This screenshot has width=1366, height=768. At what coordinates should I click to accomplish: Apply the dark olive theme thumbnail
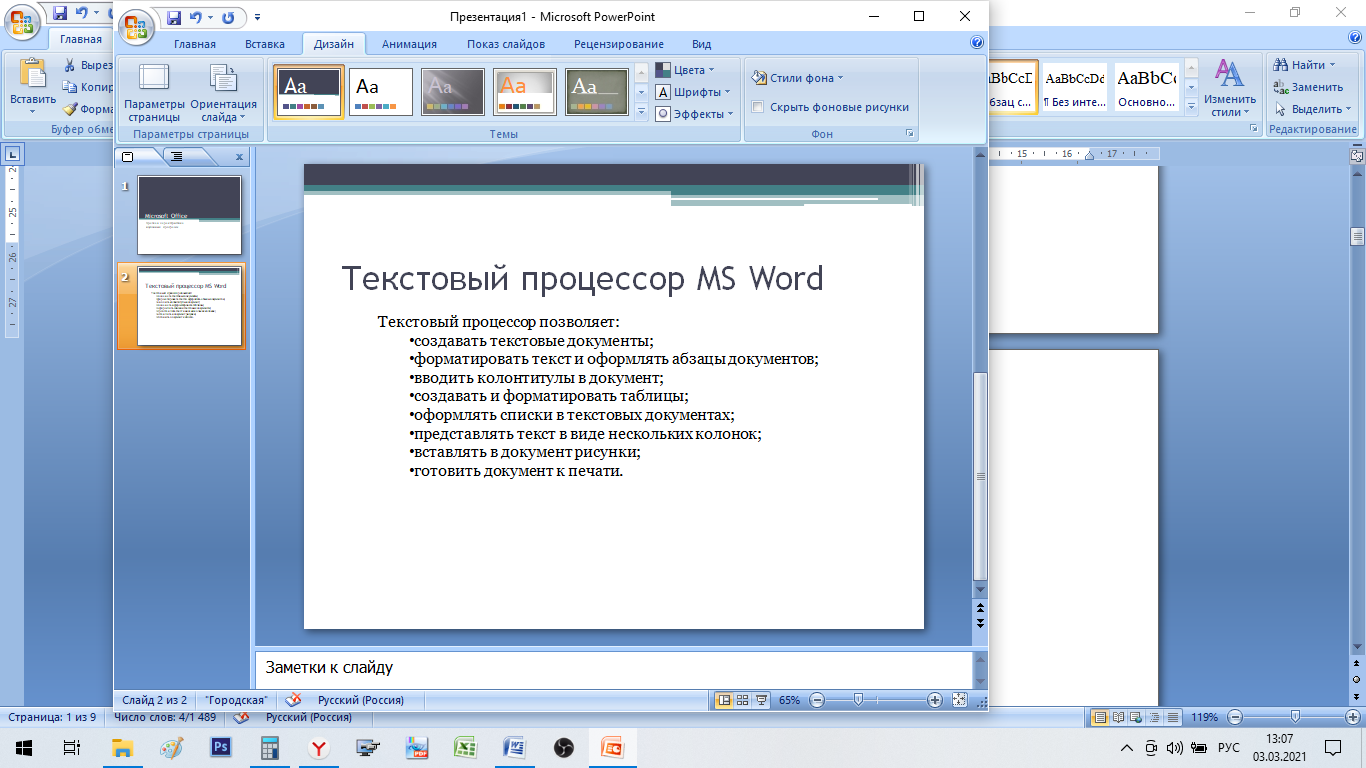point(597,92)
